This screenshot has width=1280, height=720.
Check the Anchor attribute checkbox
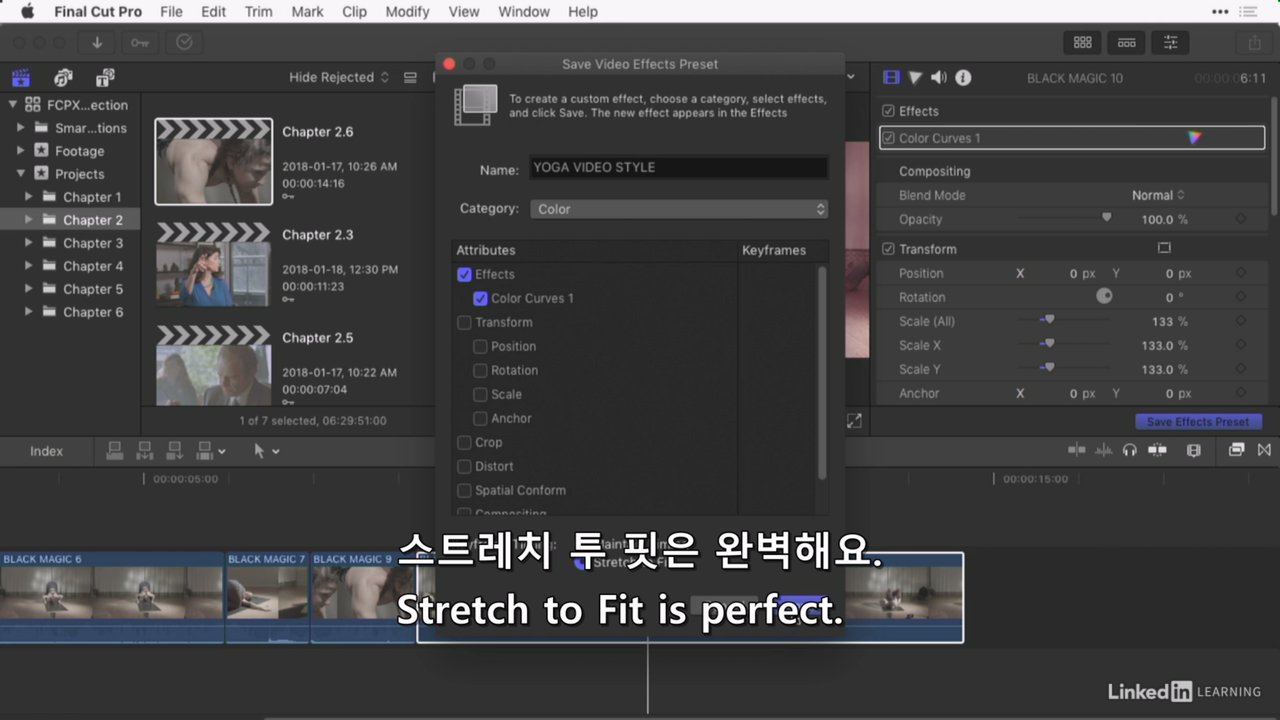[x=480, y=418]
